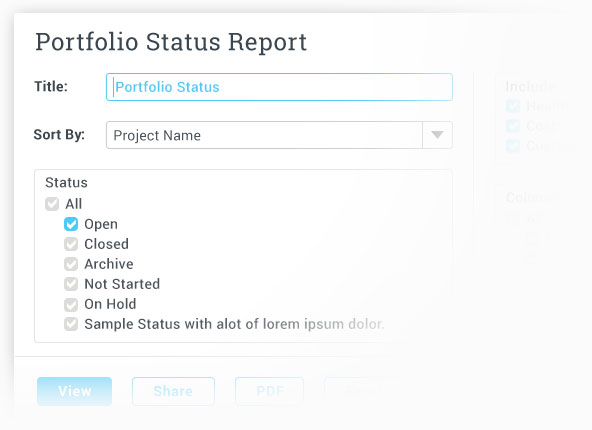Open the Sort By dropdown arrow
The image size is (592, 430).
pos(437,135)
